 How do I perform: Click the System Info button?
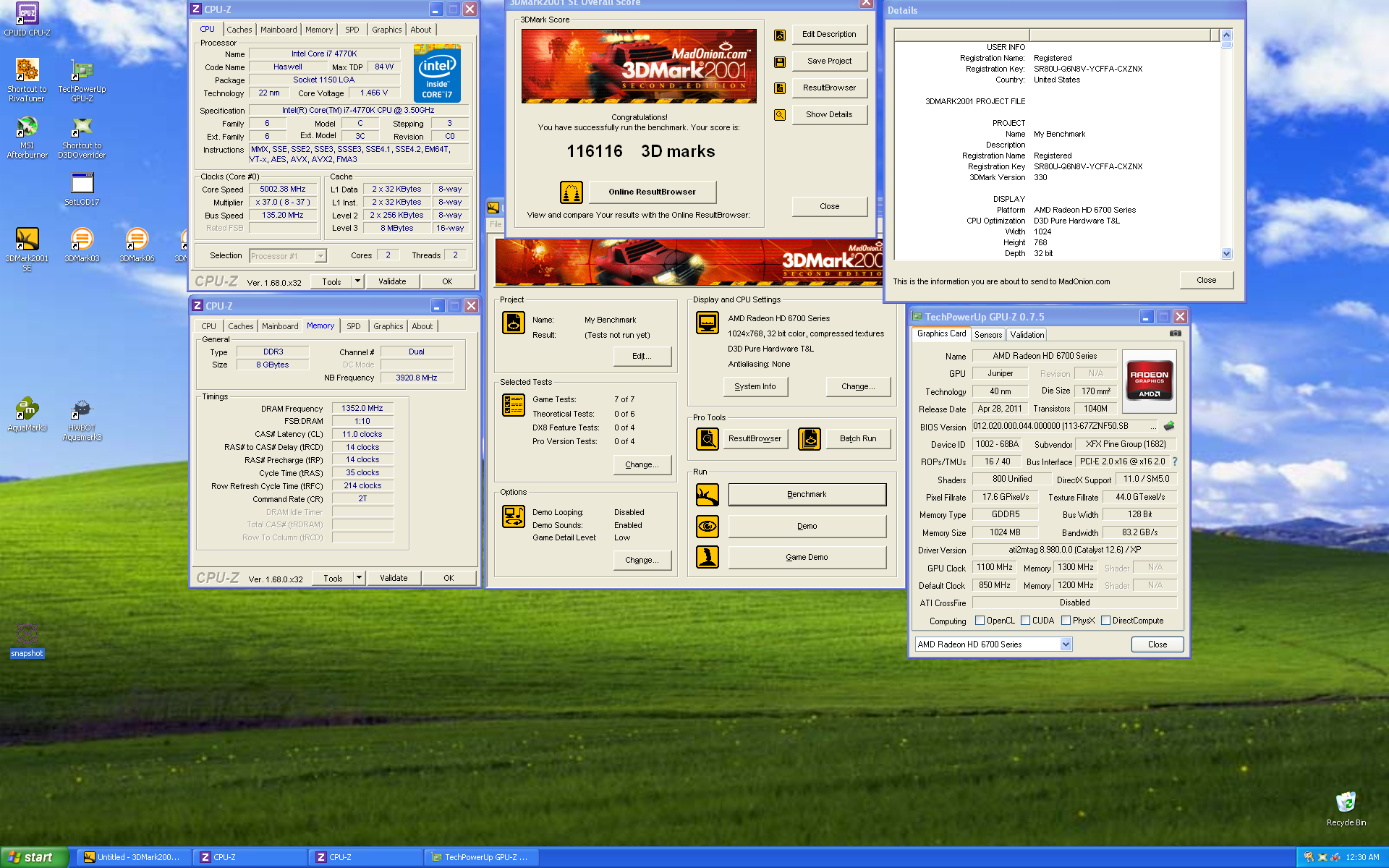tap(755, 387)
